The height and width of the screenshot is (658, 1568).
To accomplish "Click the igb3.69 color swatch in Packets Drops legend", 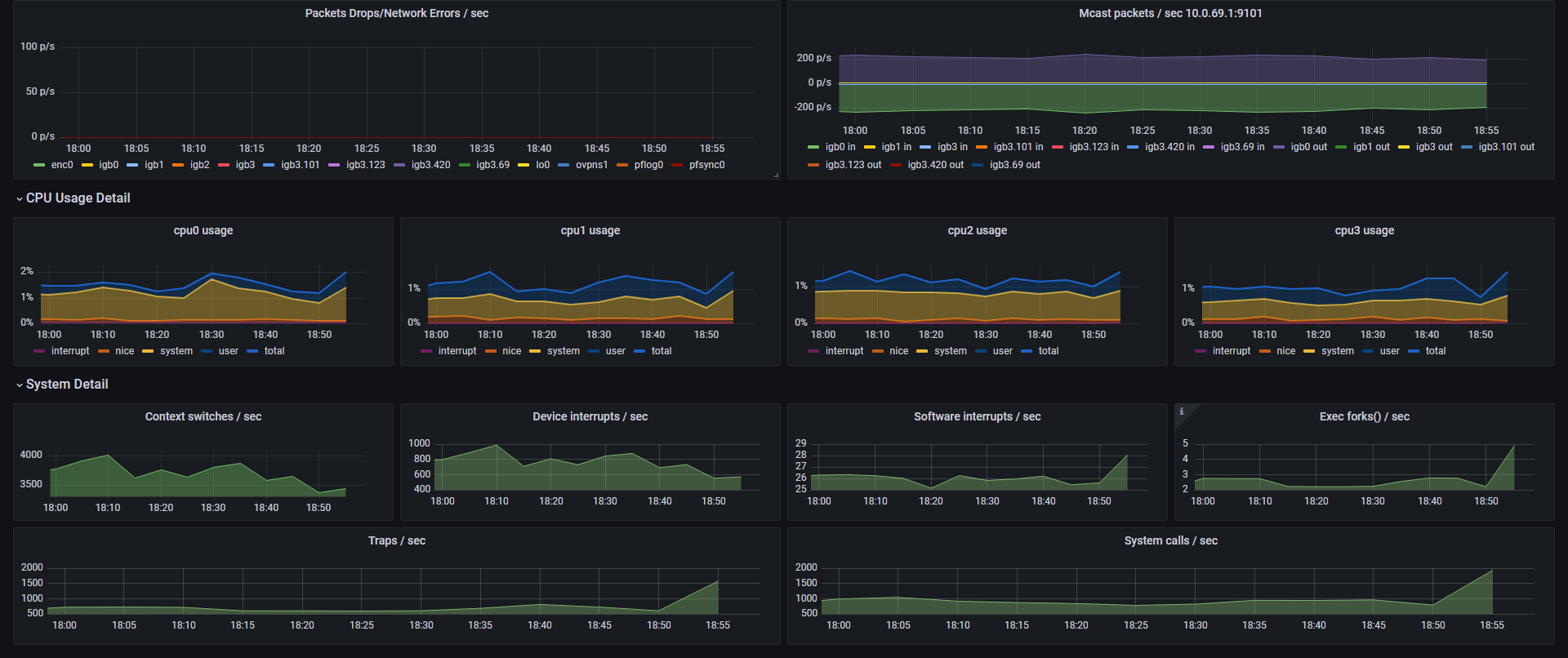I will [465, 165].
